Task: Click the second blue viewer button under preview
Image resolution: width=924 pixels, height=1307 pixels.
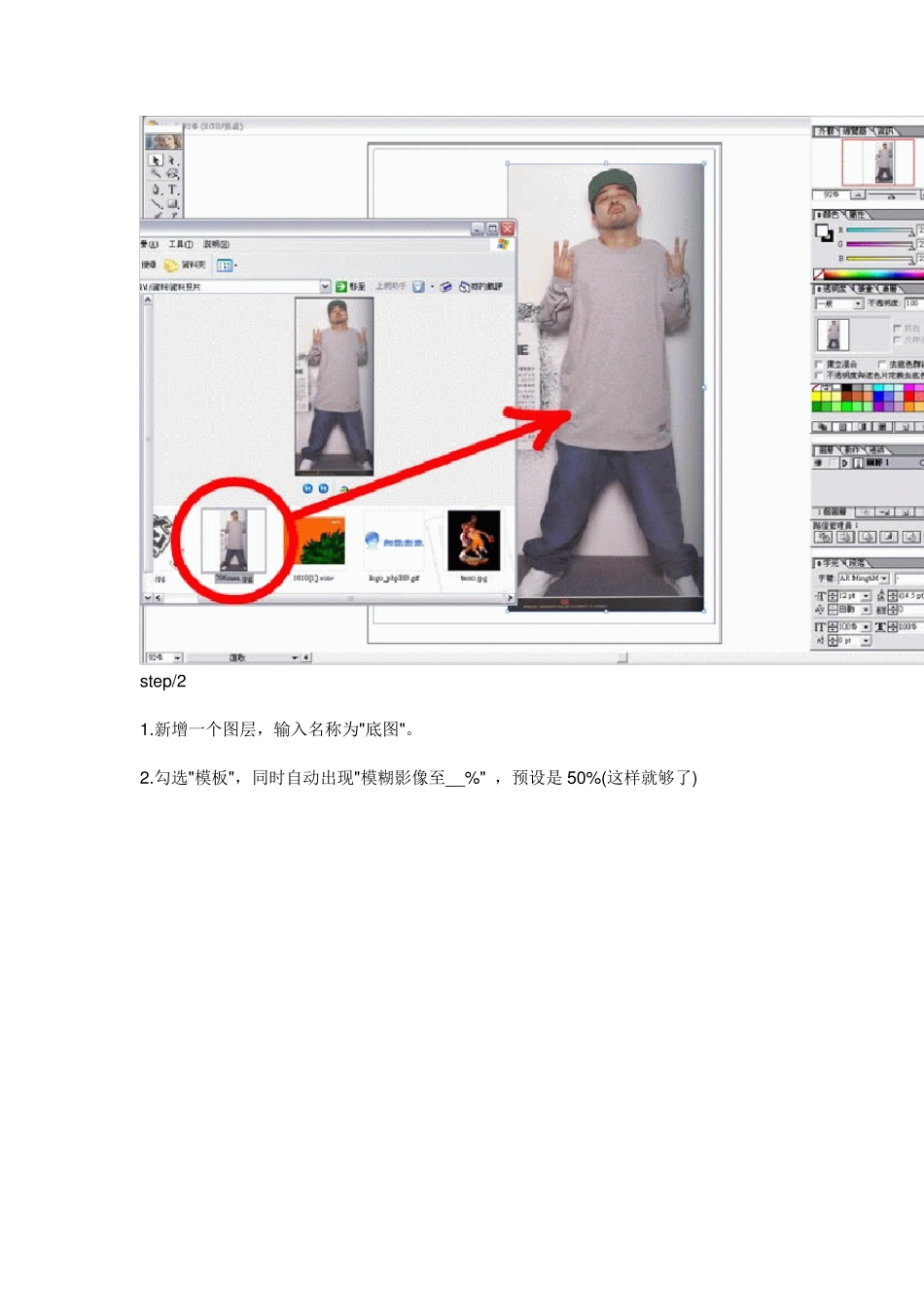Action: [323, 488]
